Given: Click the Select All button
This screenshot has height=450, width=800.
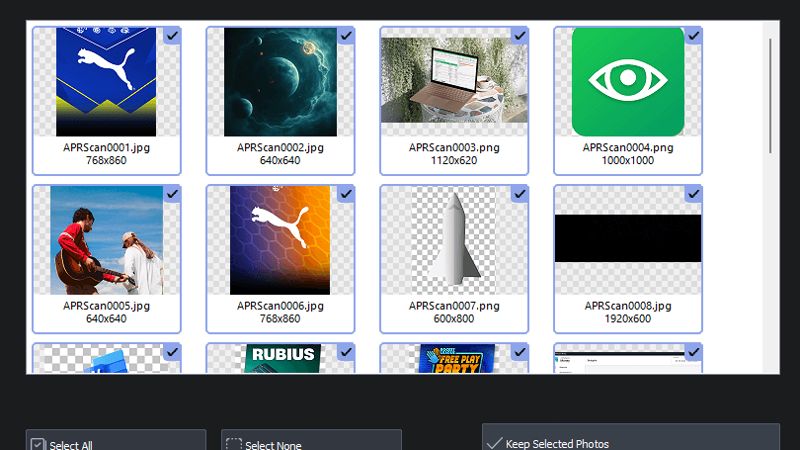Looking at the screenshot, I should (116, 440).
